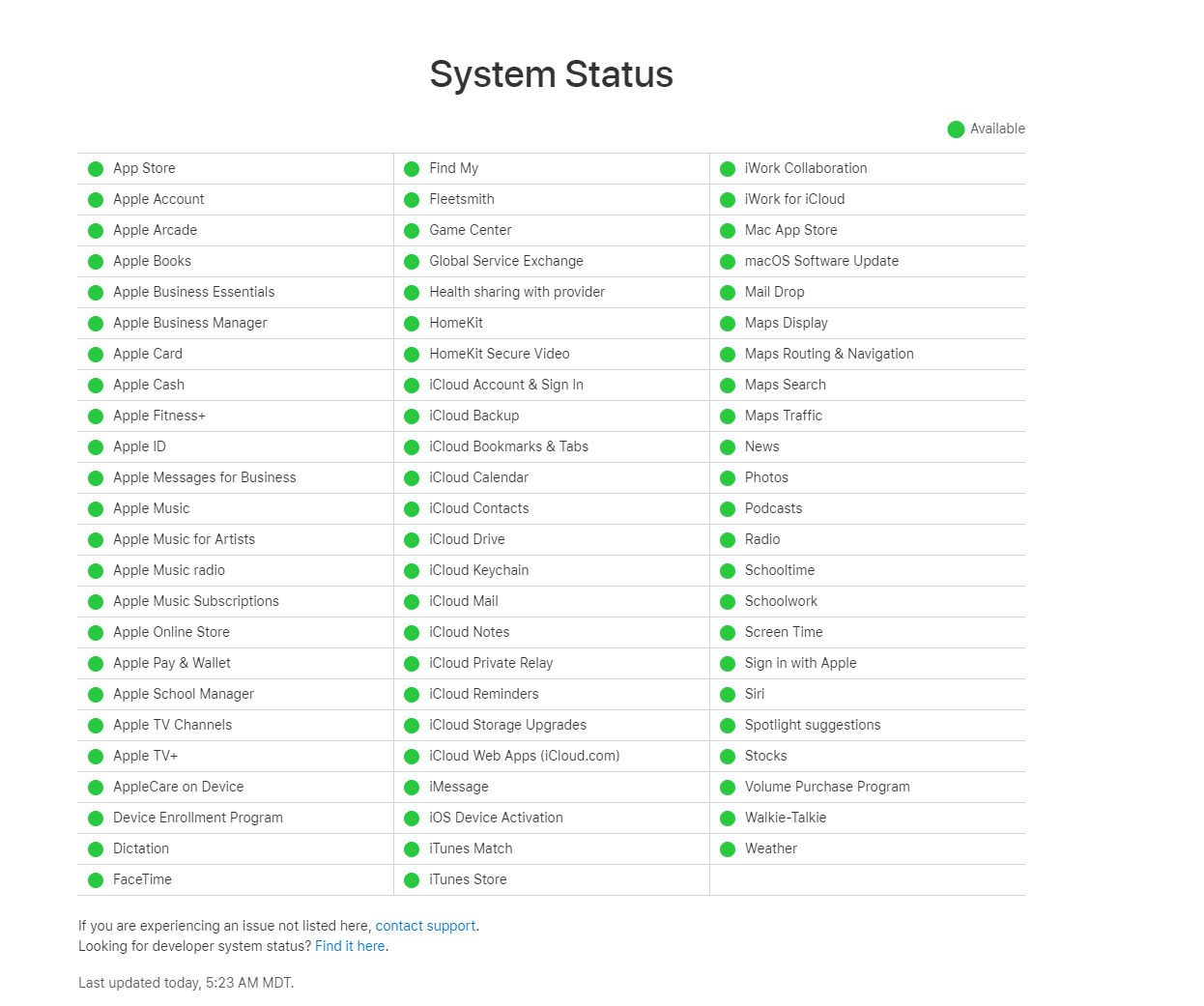Select the Apple Pay & Wallet row
The width and height of the screenshot is (1204, 1006).
click(x=236, y=663)
